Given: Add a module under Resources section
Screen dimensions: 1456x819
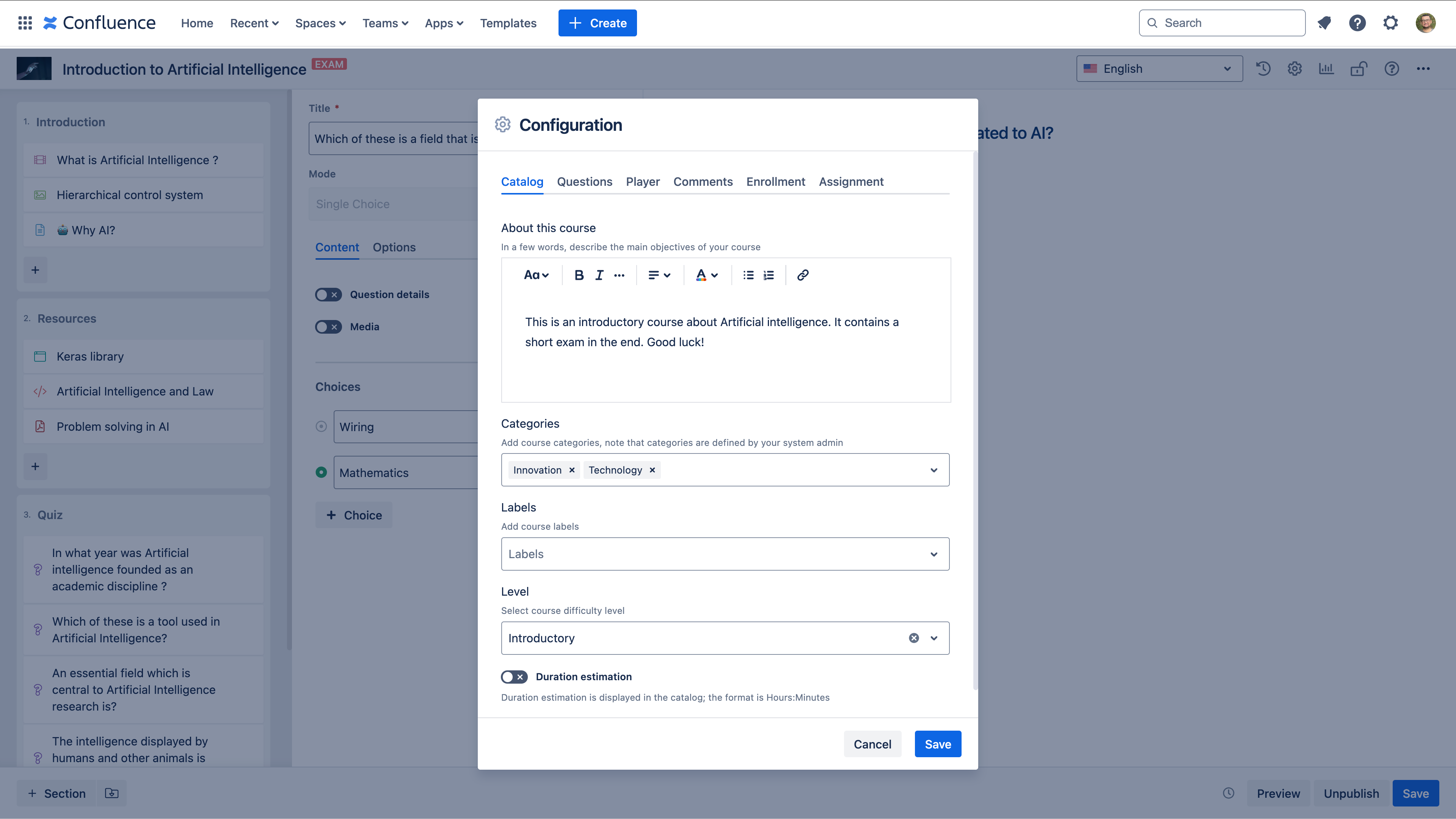Looking at the screenshot, I should coord(35,466).
